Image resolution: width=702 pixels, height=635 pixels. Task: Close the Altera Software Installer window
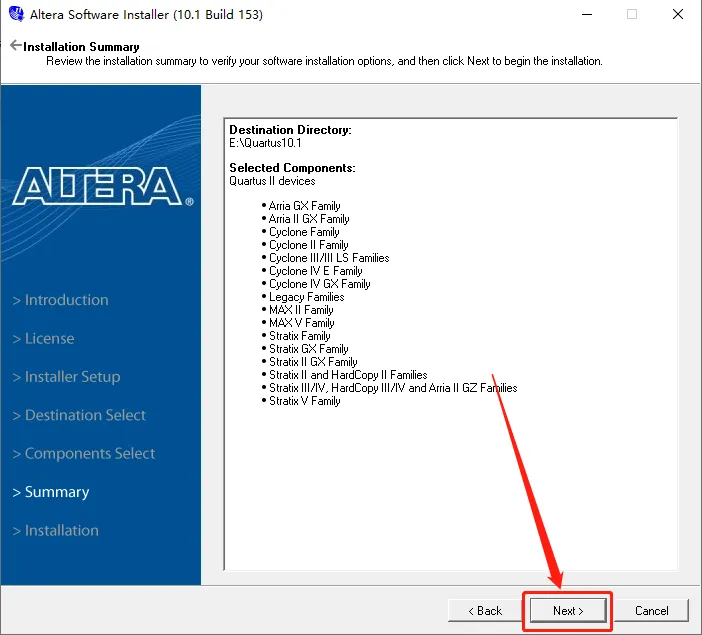pos(678,14)
